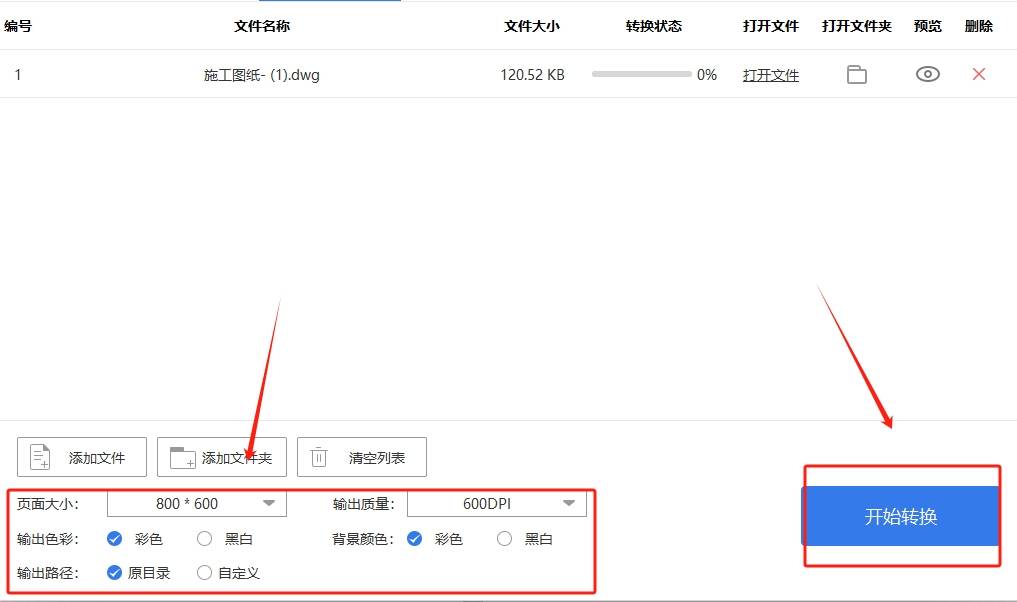
Task: Select the file name 施工图纸- (1).dwg
Action: (x=260, y=74)
